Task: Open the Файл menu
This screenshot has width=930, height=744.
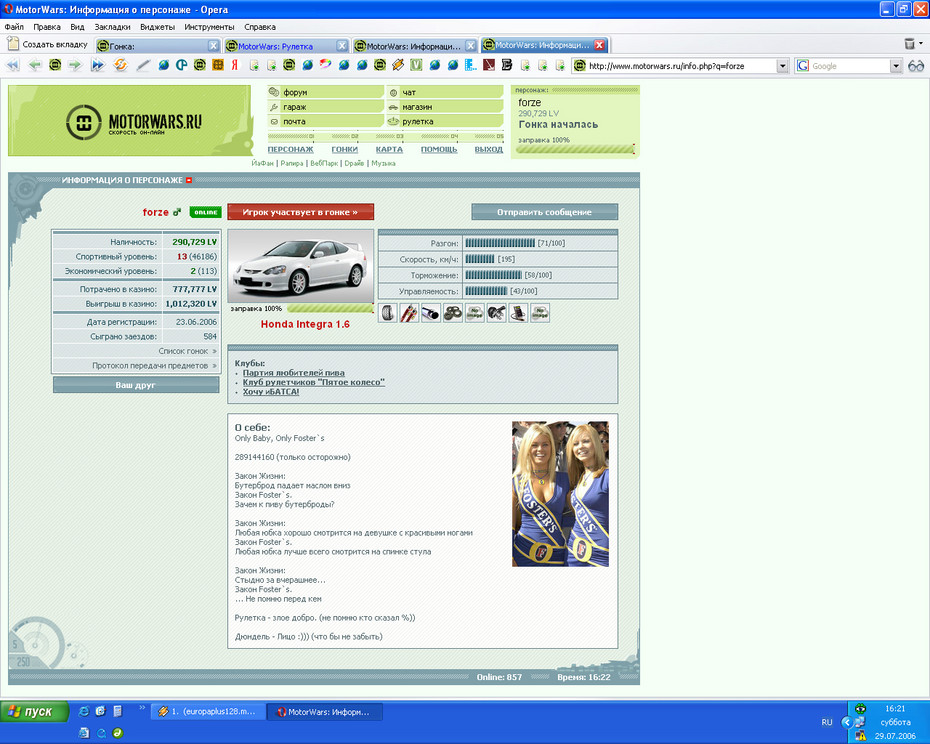Action: click(x=14, y=27)
